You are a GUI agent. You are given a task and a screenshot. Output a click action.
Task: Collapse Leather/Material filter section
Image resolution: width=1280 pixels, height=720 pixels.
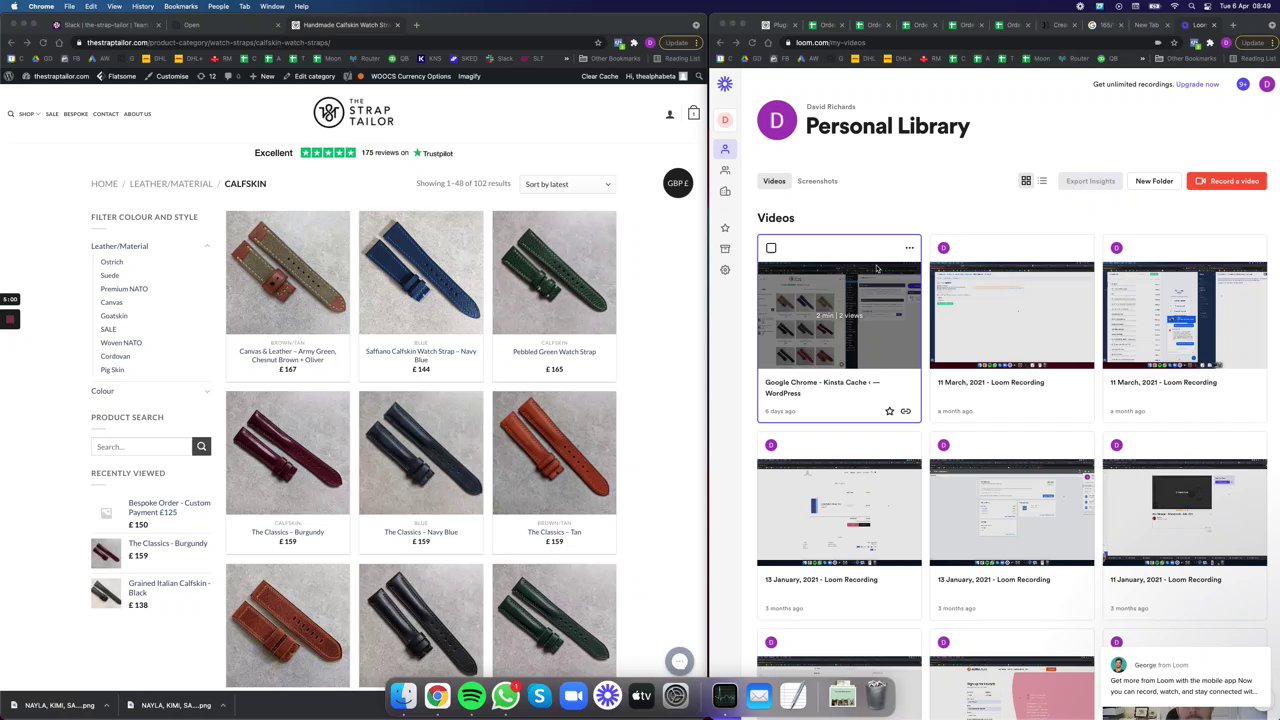207,246
